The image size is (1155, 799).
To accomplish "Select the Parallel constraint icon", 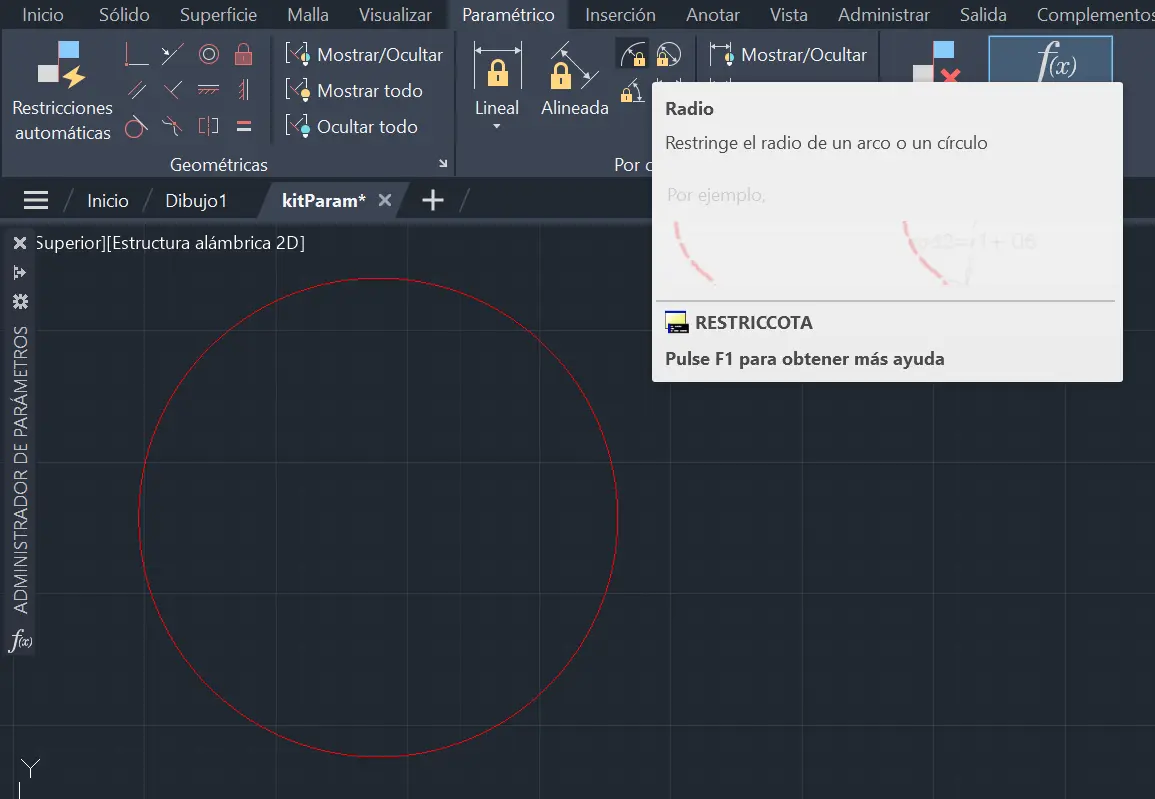I will pyautogui.click(x=137, y=89).
